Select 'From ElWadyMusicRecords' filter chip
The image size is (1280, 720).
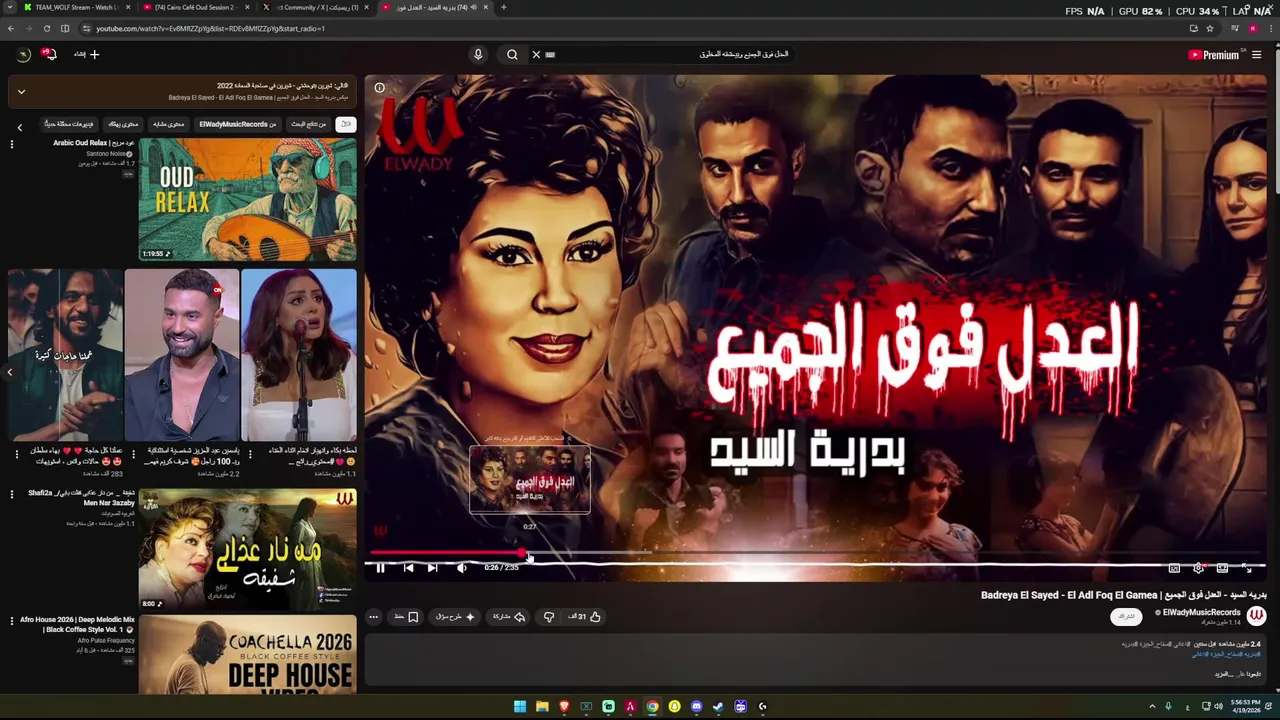point(238,124)
